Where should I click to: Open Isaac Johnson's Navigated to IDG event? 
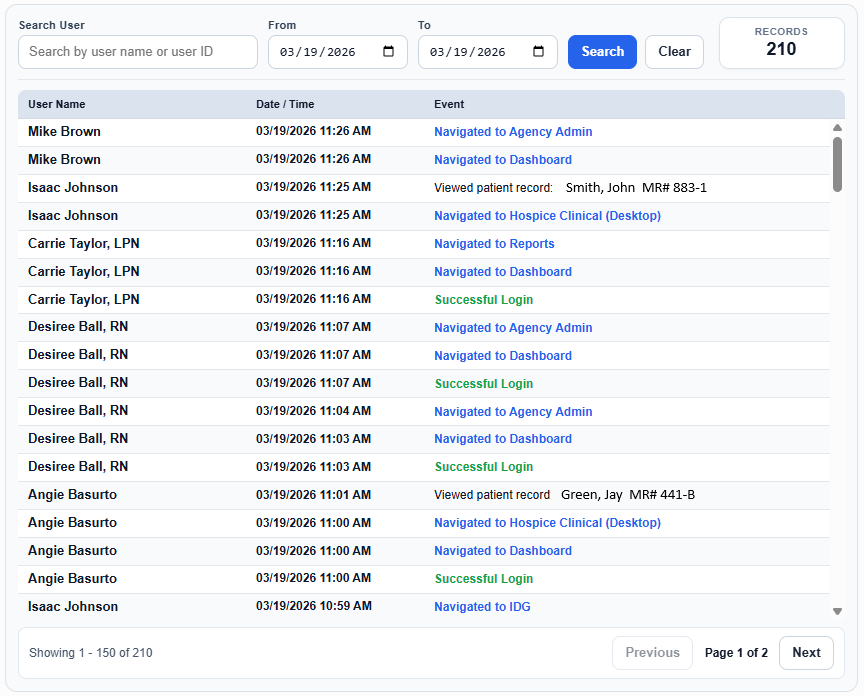pos(482,607)
